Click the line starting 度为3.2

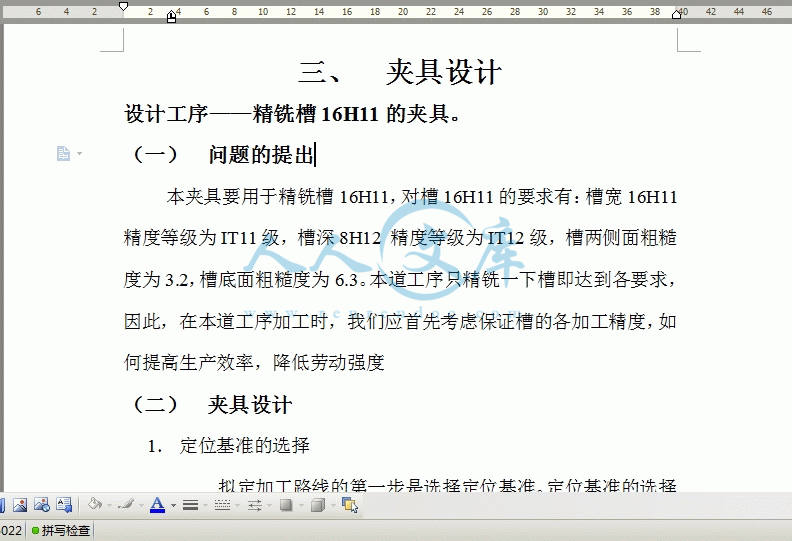click(400, 279)
